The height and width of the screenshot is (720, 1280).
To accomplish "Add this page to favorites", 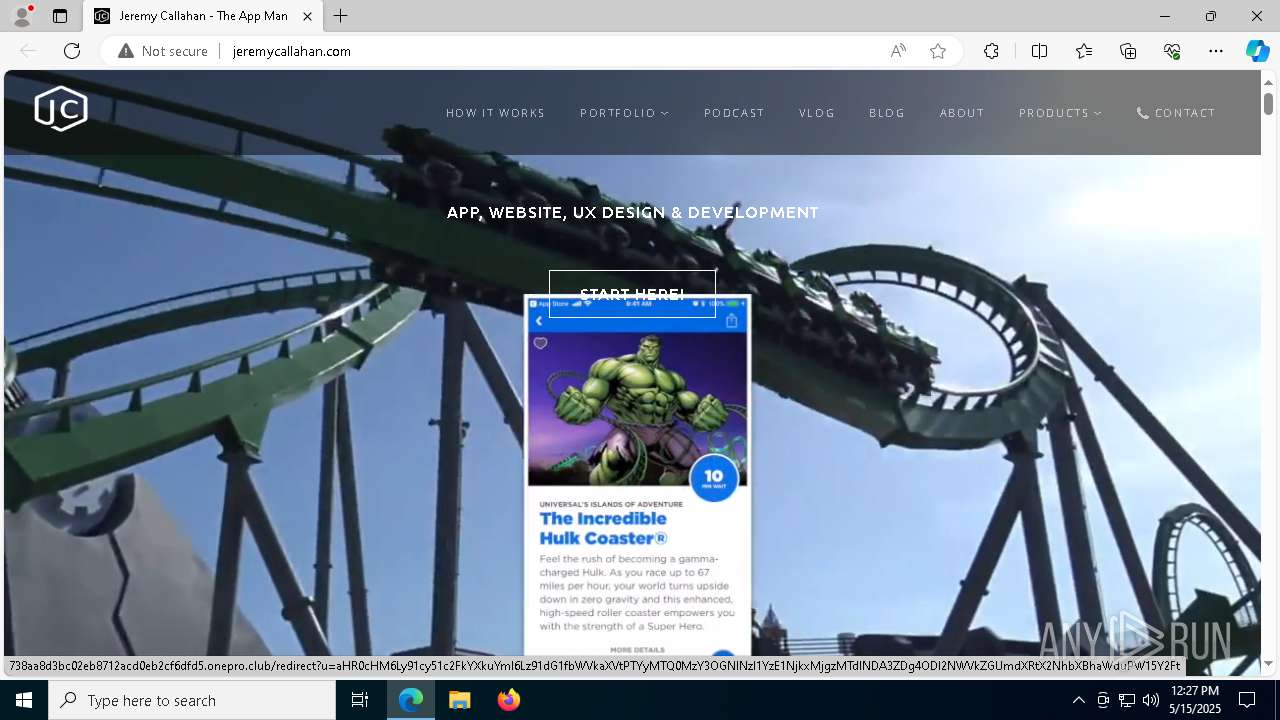I will pyautogui.click(x=938, y=51).
